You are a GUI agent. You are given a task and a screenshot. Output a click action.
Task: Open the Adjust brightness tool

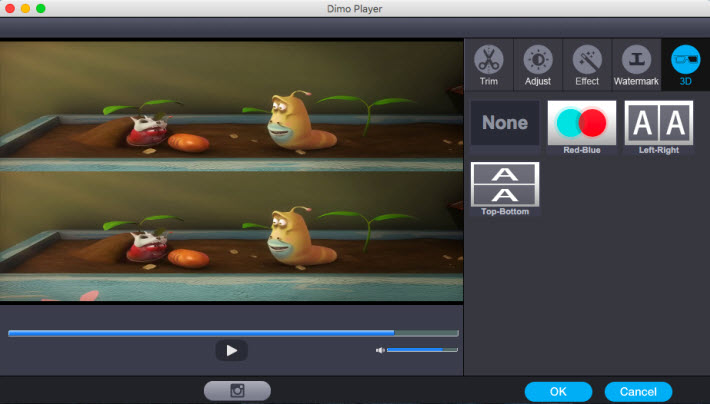pos(538,65)
